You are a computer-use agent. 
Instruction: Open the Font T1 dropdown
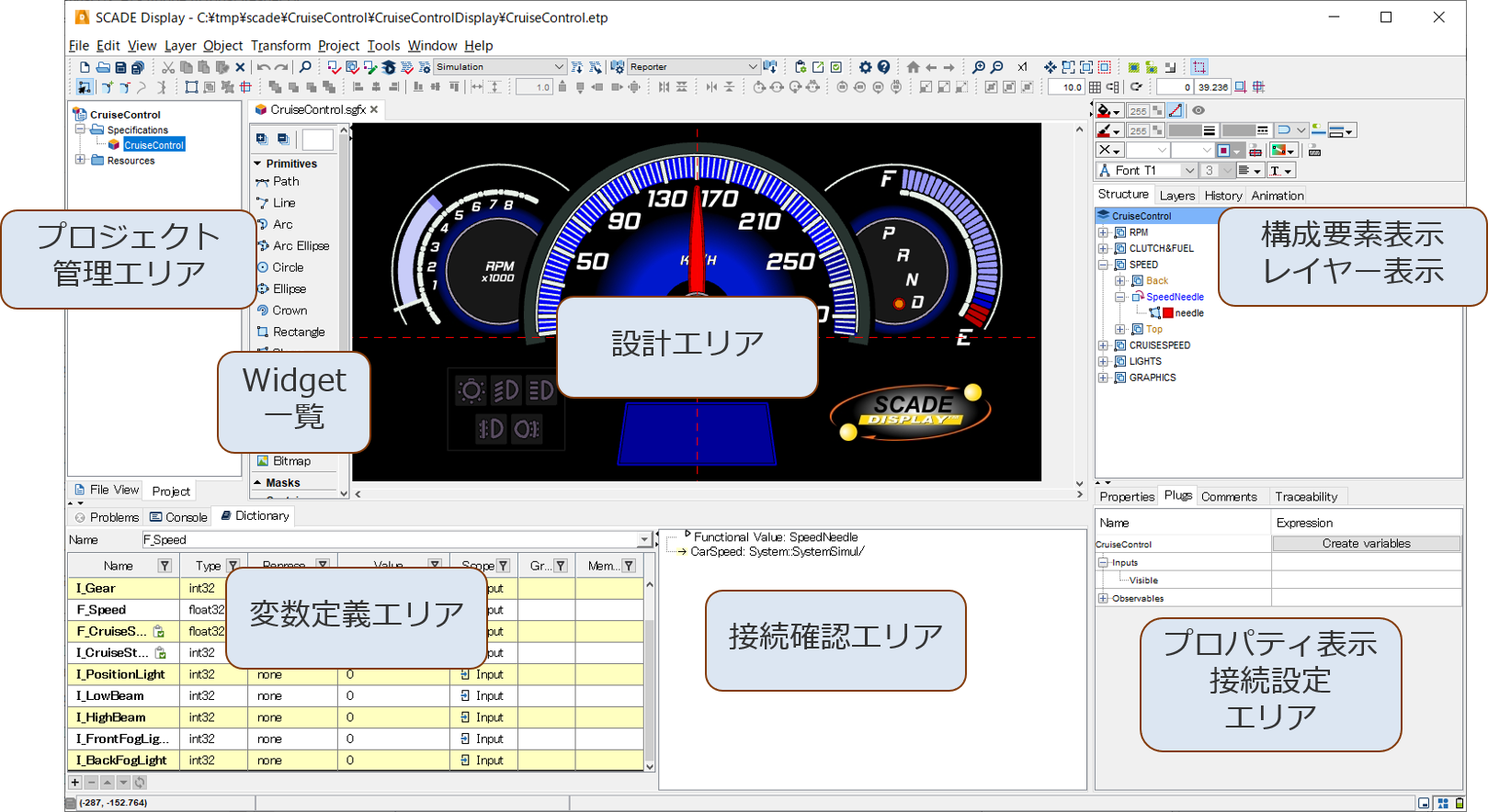click(x=1188, y=171)
